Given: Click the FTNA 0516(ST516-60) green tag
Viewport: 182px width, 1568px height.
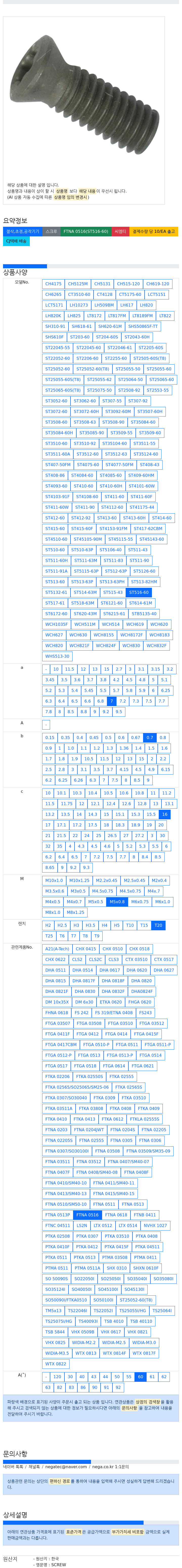Looking at the screenshot, I should (x=85, y=231).
